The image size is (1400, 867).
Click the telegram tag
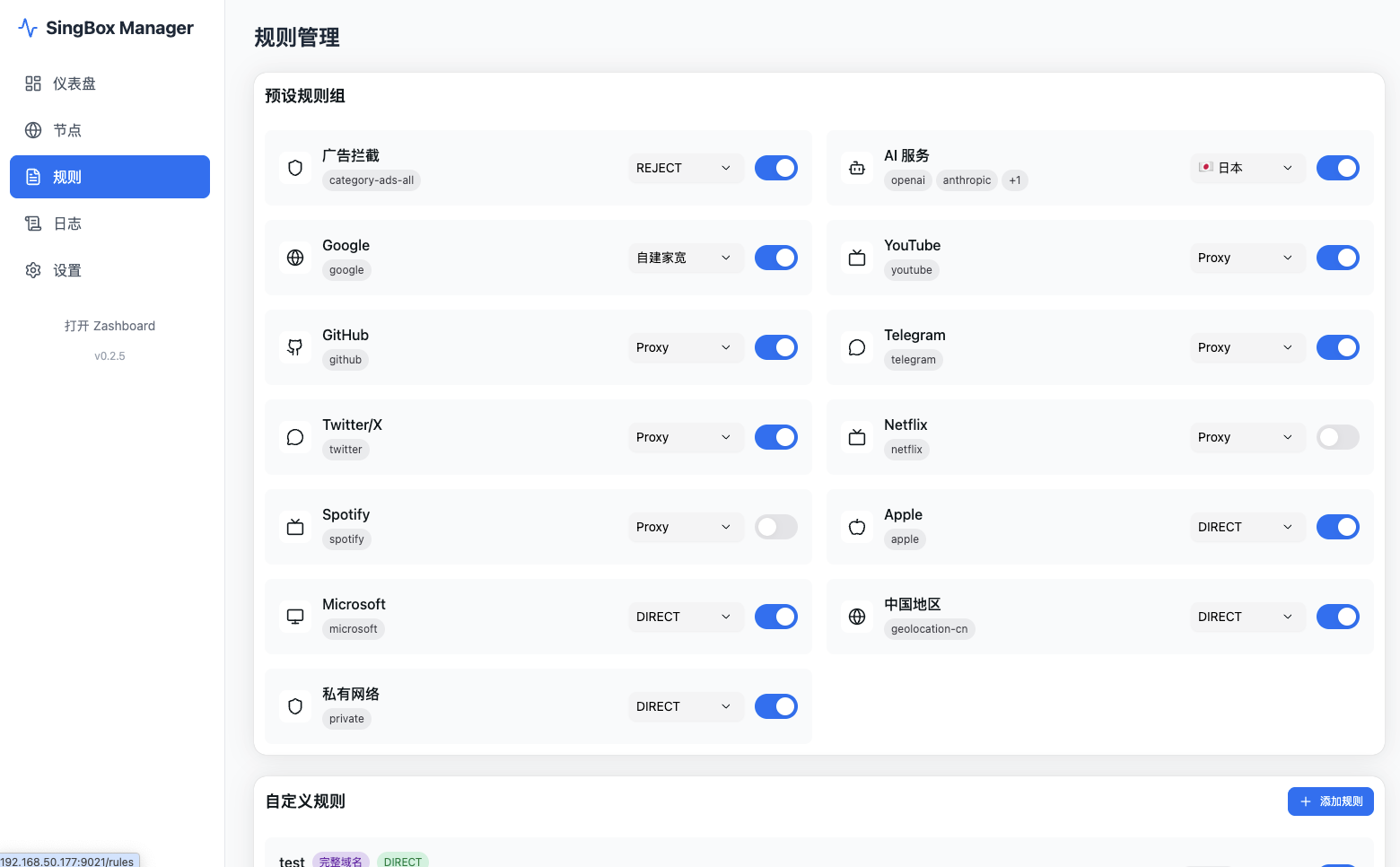(914, 360)
